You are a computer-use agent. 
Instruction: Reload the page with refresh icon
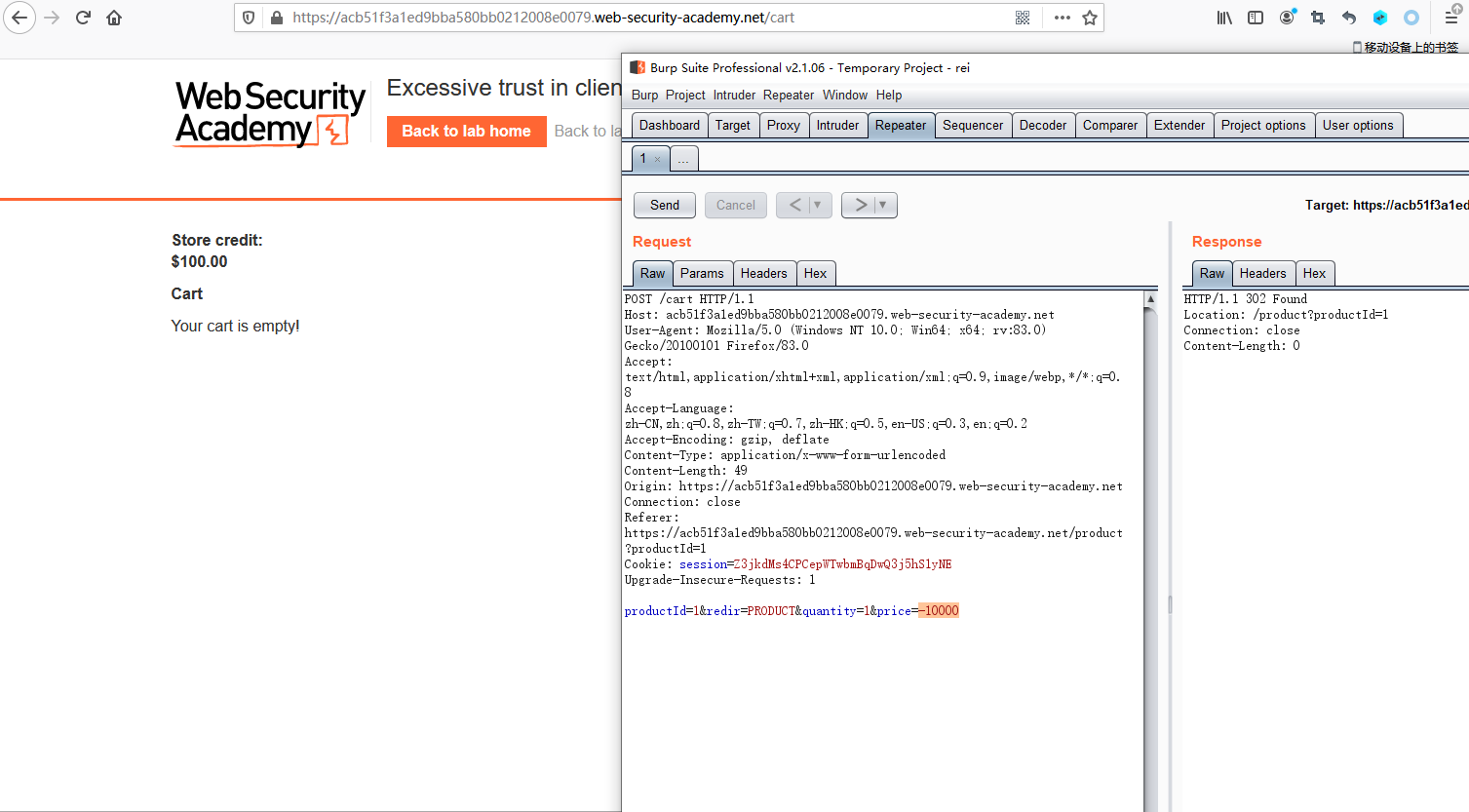pyautogui.click(x=83, y=18)
